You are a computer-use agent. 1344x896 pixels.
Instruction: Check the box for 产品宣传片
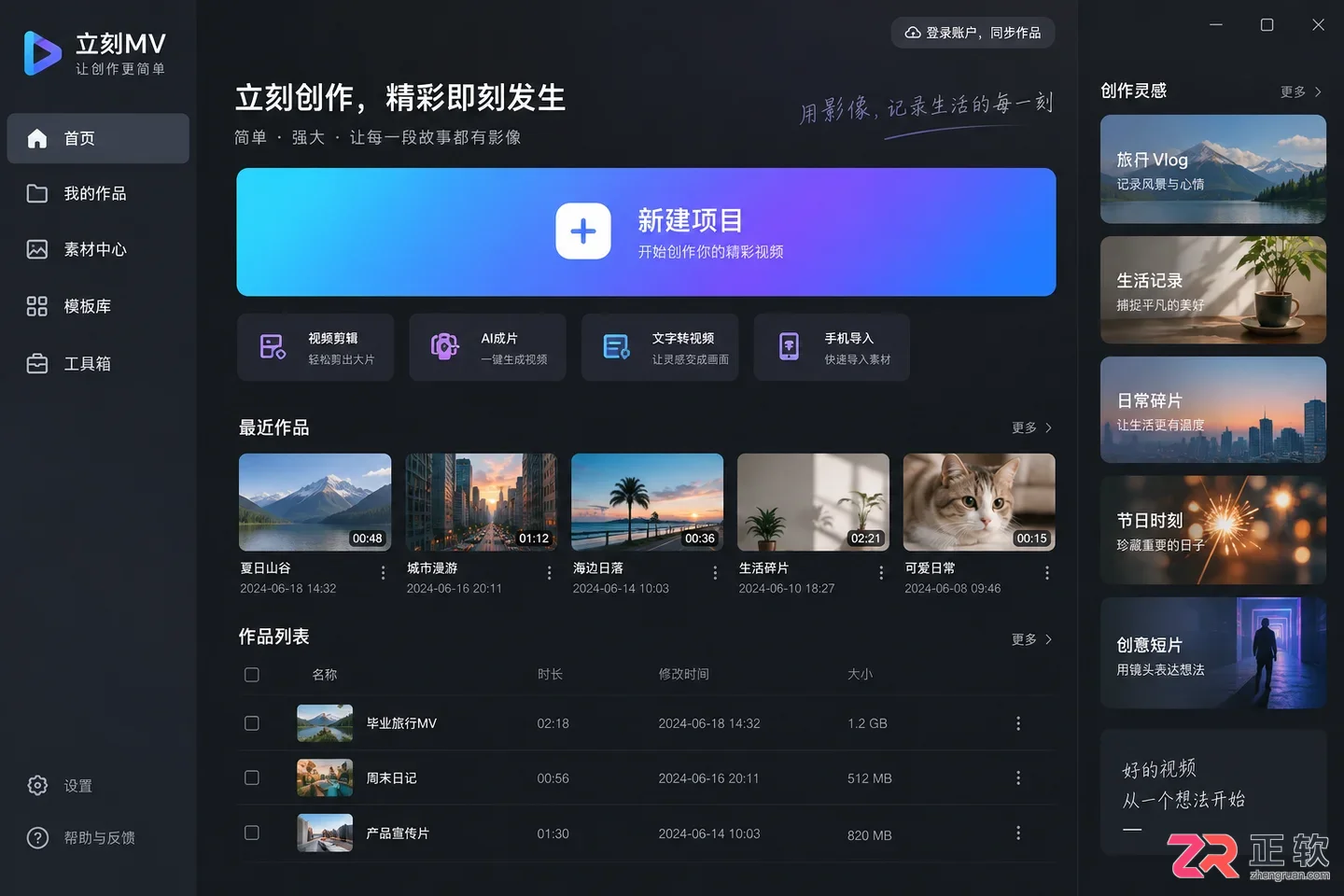tap(252, 833)
